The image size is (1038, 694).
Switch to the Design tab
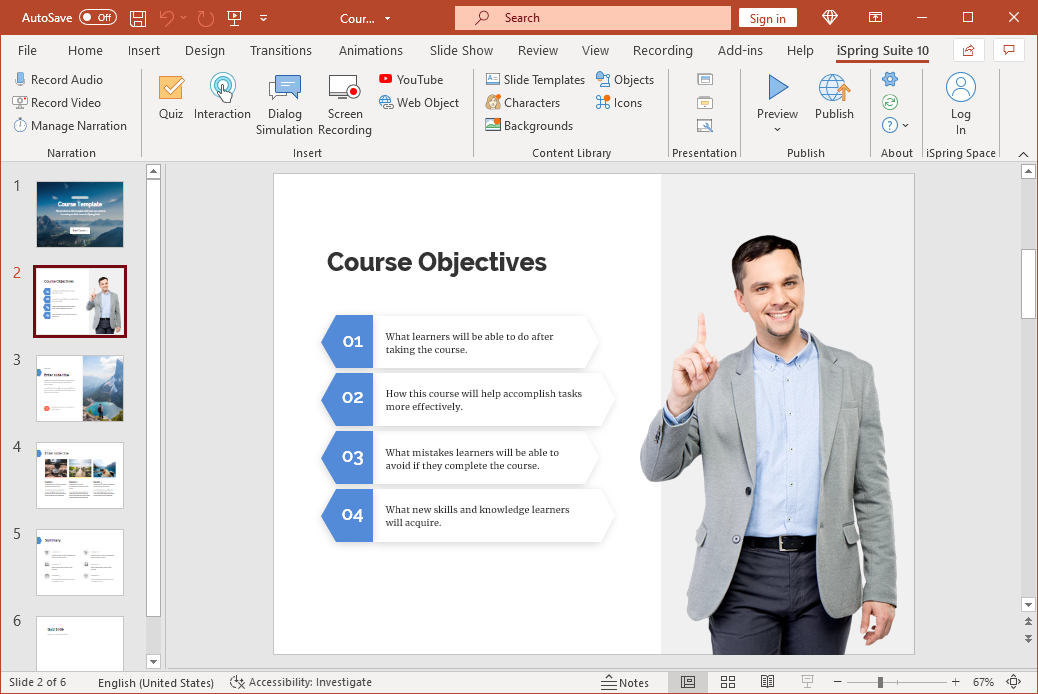tap(205, 50)
